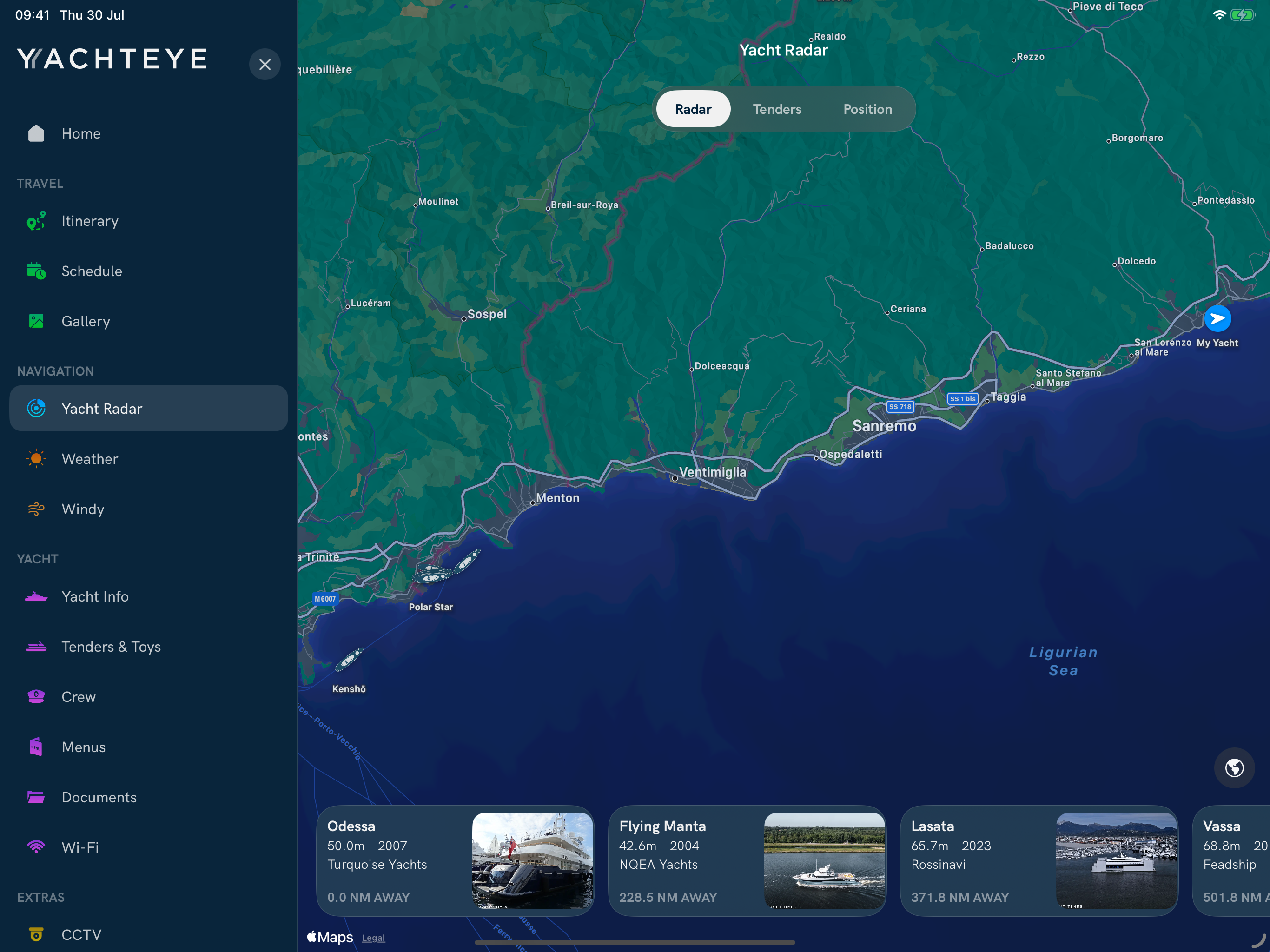This screenshot has height=952, width=1270.
Task: Tap the Ventimiglia label on map
Action: [x=713, y=472]
